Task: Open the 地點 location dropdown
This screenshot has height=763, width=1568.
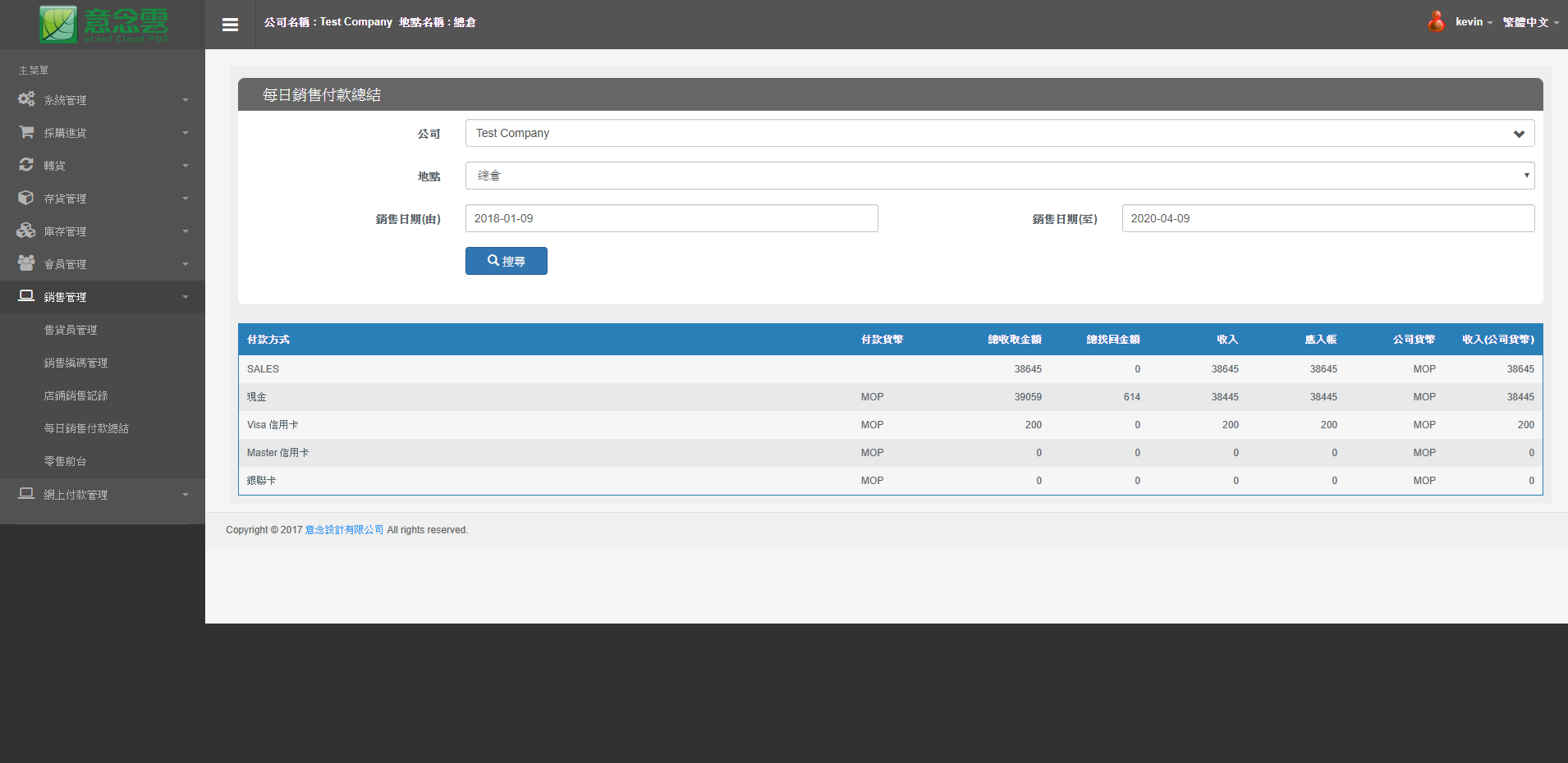Action: point(999,176)
